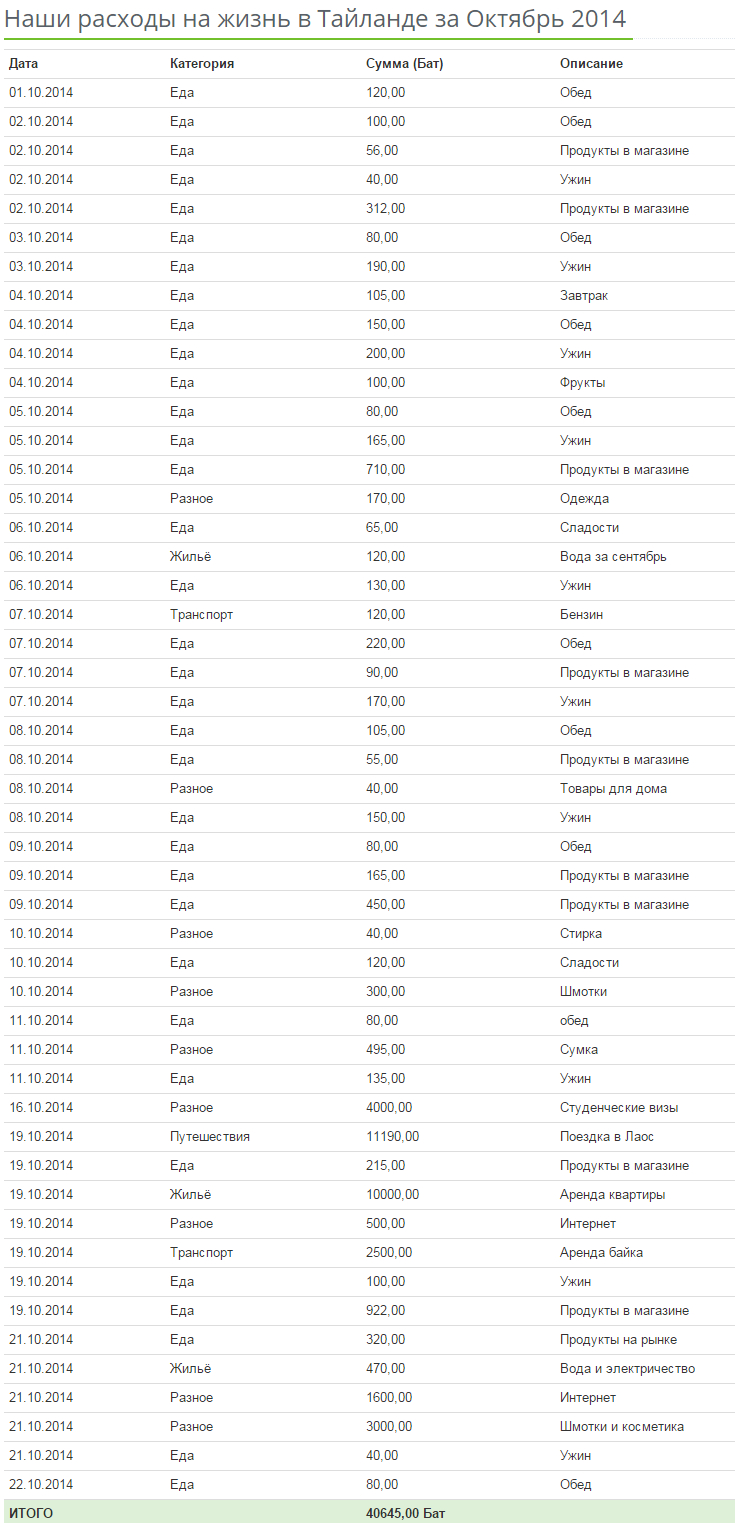Click the Описание column header

point(591,63)
